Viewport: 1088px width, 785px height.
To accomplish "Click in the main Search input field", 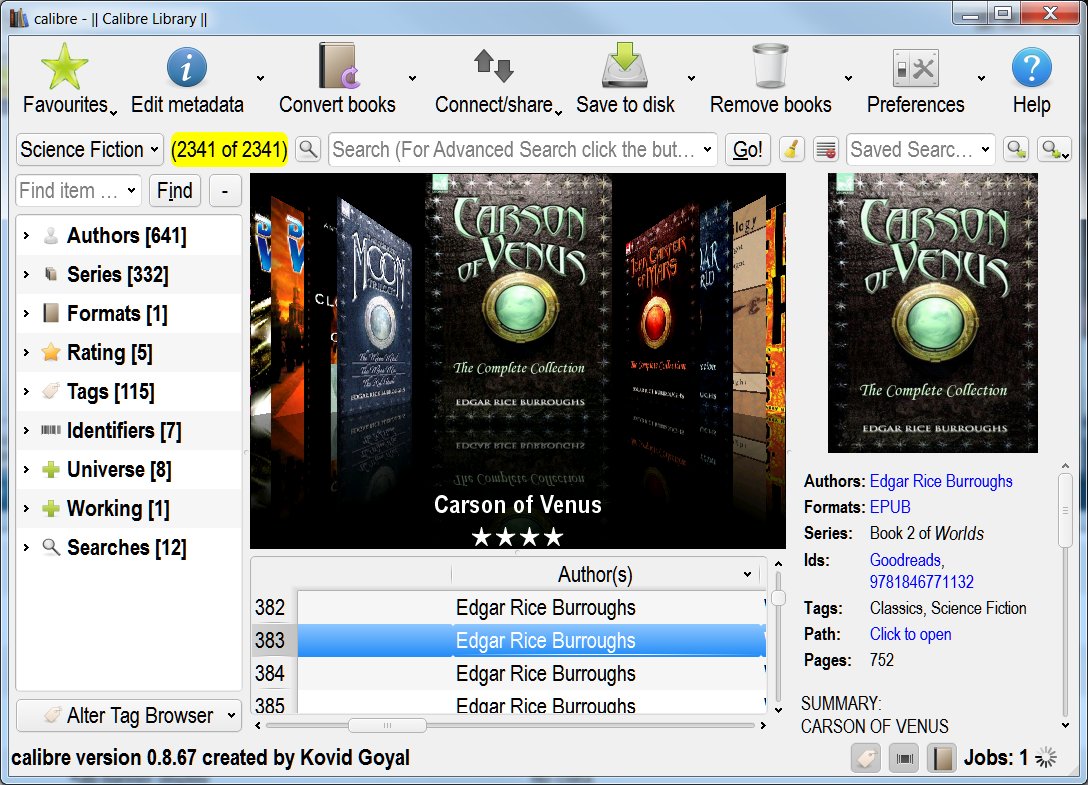I will point(513,149).
